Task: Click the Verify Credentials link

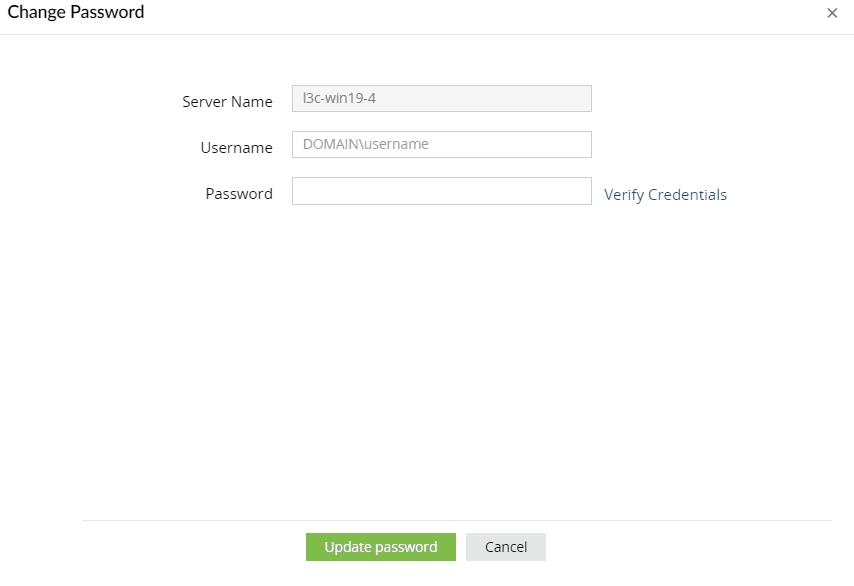Action: [x=665, y=195]
